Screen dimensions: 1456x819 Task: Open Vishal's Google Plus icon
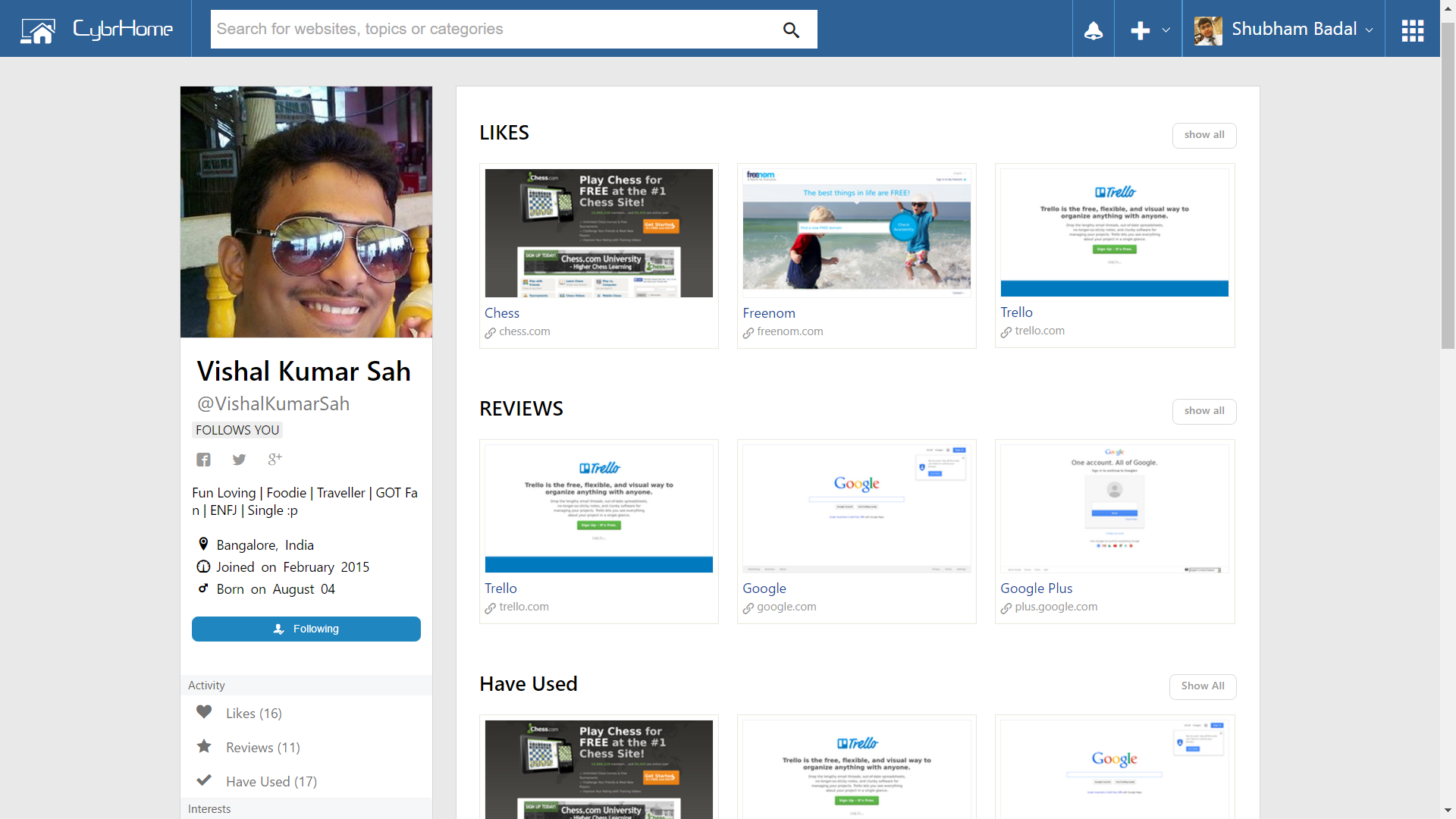(275, 459)
